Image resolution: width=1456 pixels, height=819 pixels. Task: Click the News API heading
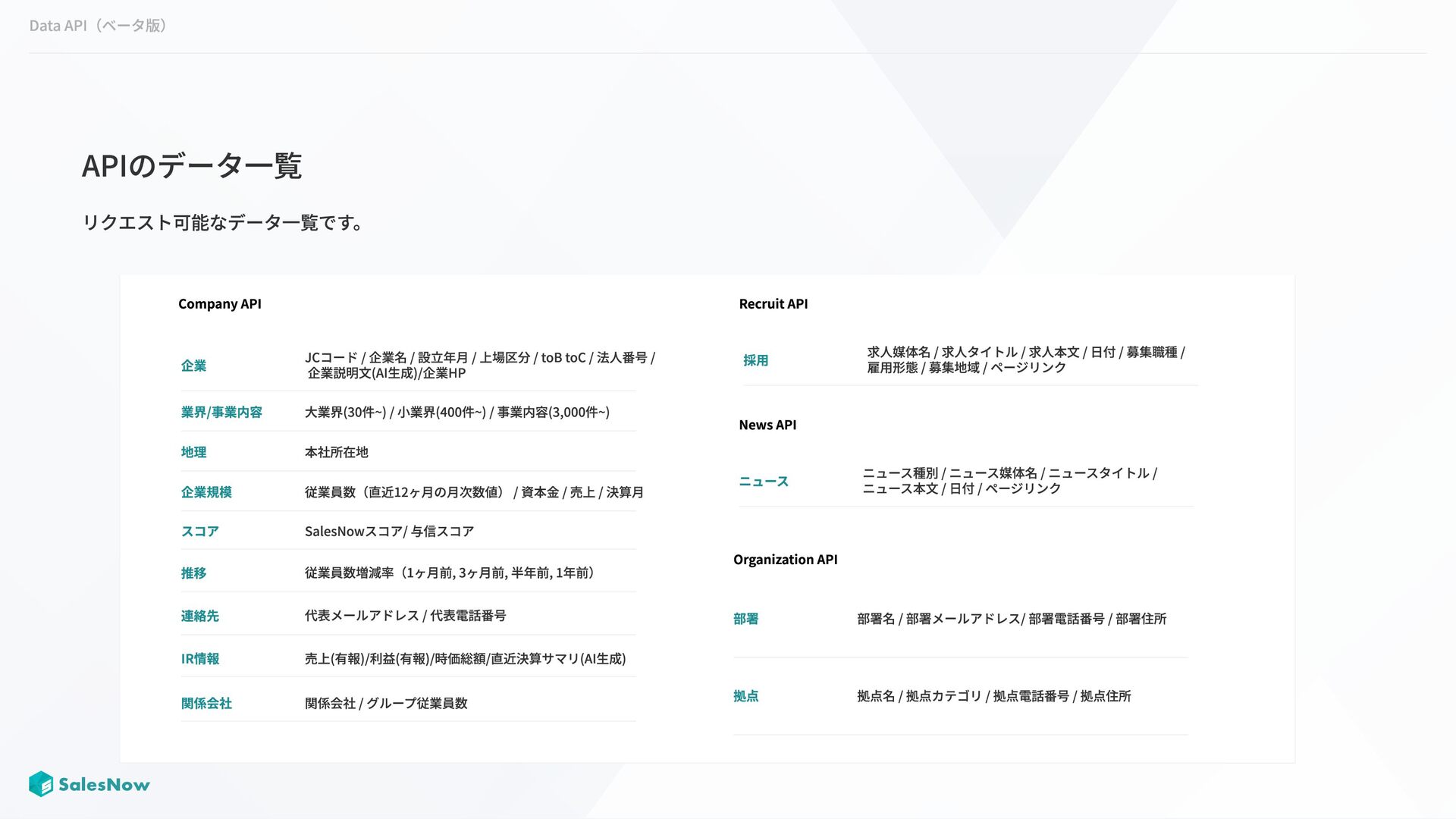[x=767, y=425]
